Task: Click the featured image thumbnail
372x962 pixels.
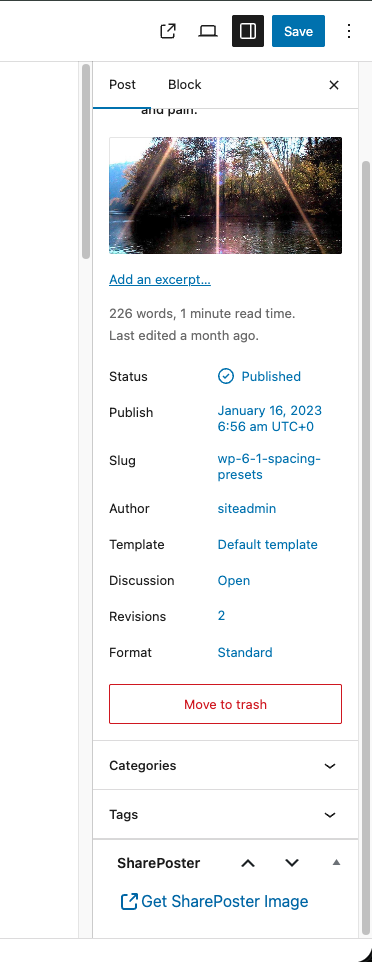Action: pyautogui.click(x=225, y=195)
